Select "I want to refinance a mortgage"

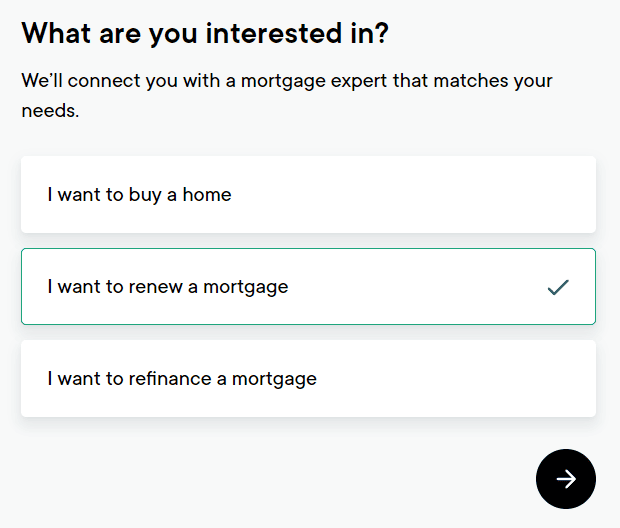tap(308, 379)
